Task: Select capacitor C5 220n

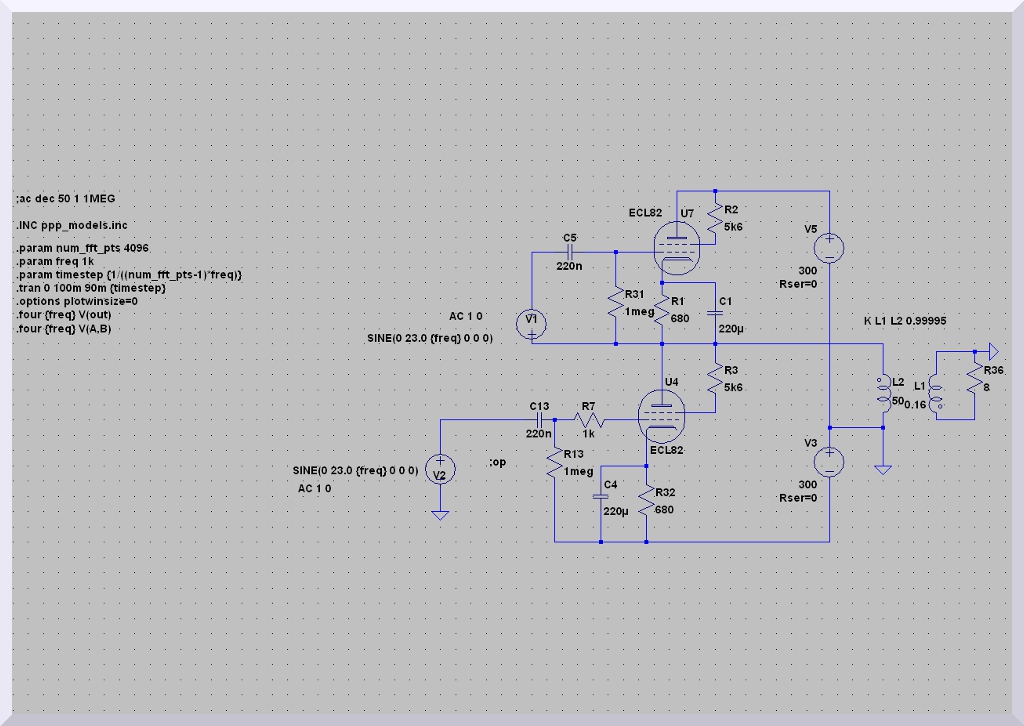Action: tap(569, 252)
